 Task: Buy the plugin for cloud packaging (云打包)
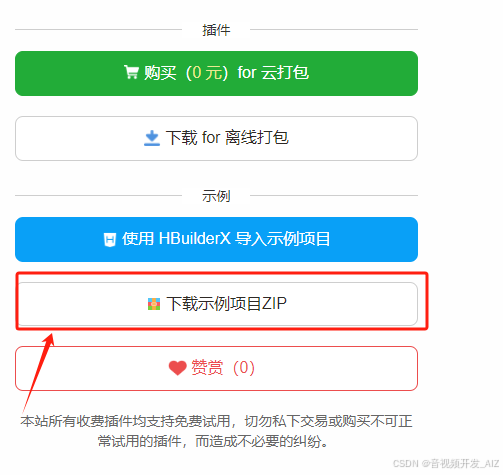click(x=216, y=73)
